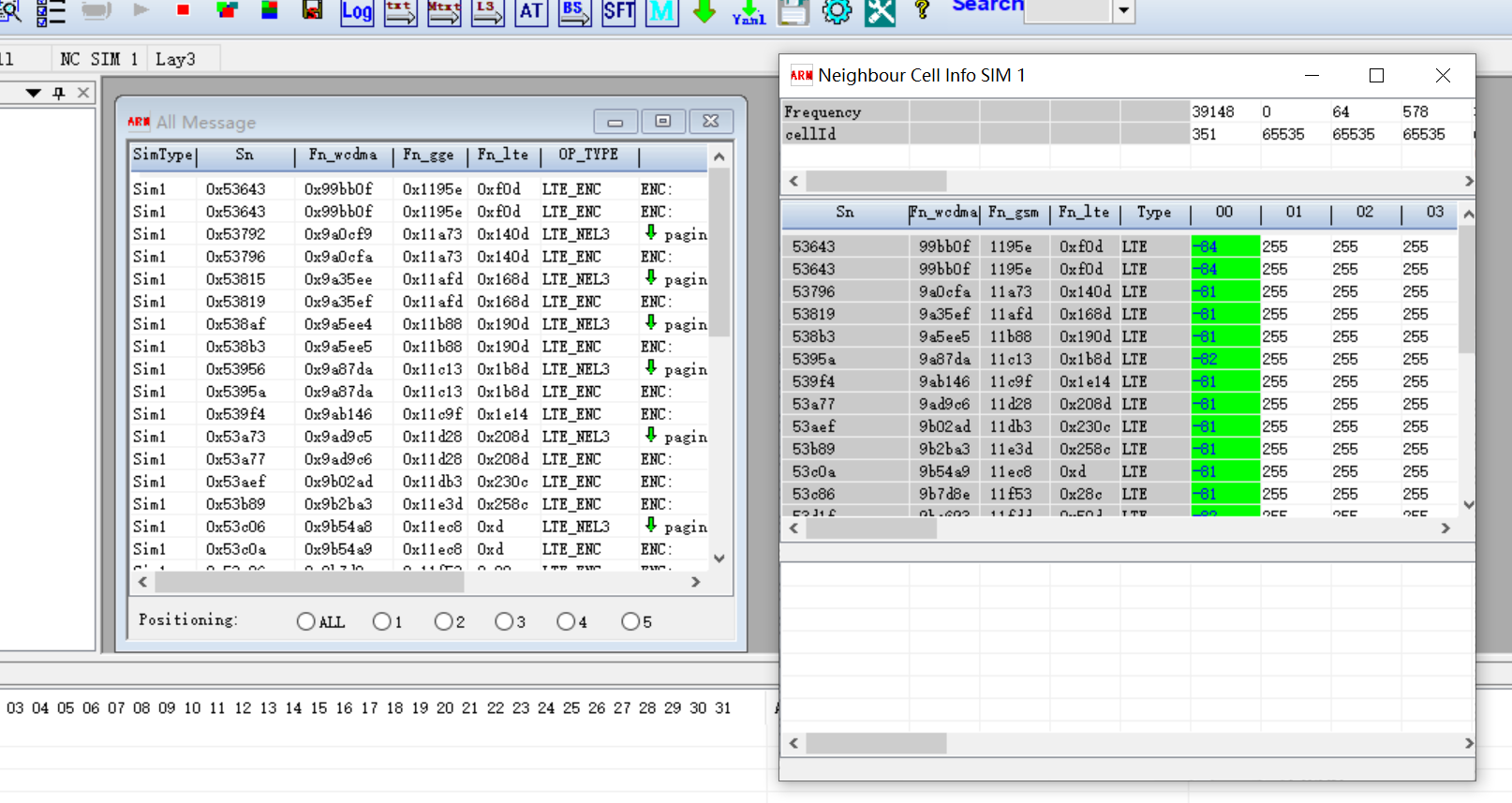Image resolution: width=1512 pixels, height=803 pixels.
Task: Click the Fn_wcdma header in All Message
Action: [342, 156]
